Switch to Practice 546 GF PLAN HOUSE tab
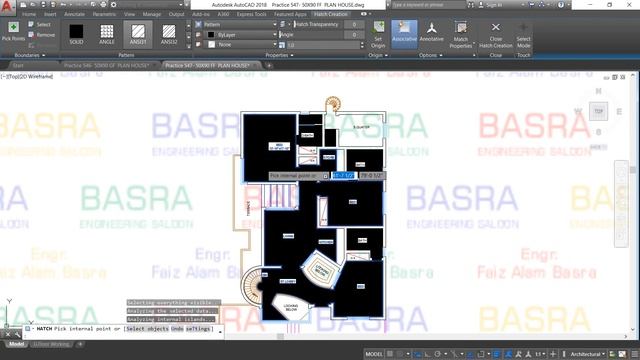This screenshot has height=360, width=640. (x=107, y=65)
